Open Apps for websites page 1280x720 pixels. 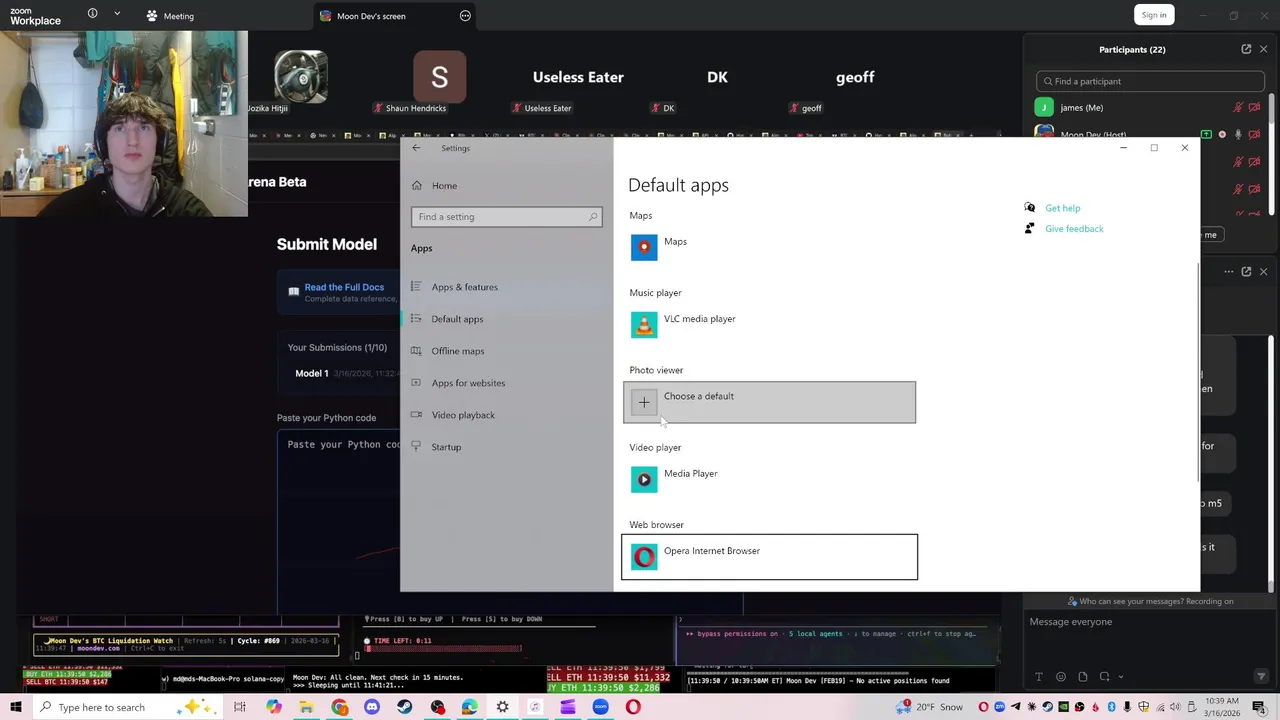[468, 383]
